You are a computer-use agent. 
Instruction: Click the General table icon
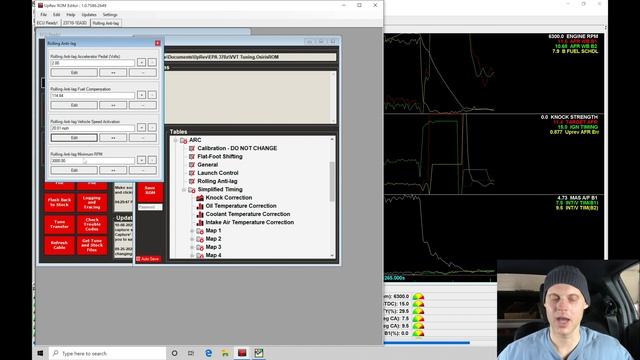pos(192,164)
